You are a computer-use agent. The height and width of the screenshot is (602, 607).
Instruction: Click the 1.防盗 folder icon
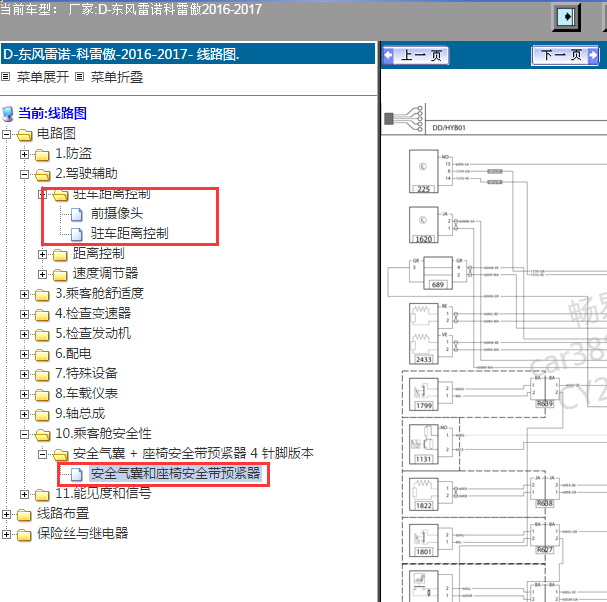click(42, 154)
